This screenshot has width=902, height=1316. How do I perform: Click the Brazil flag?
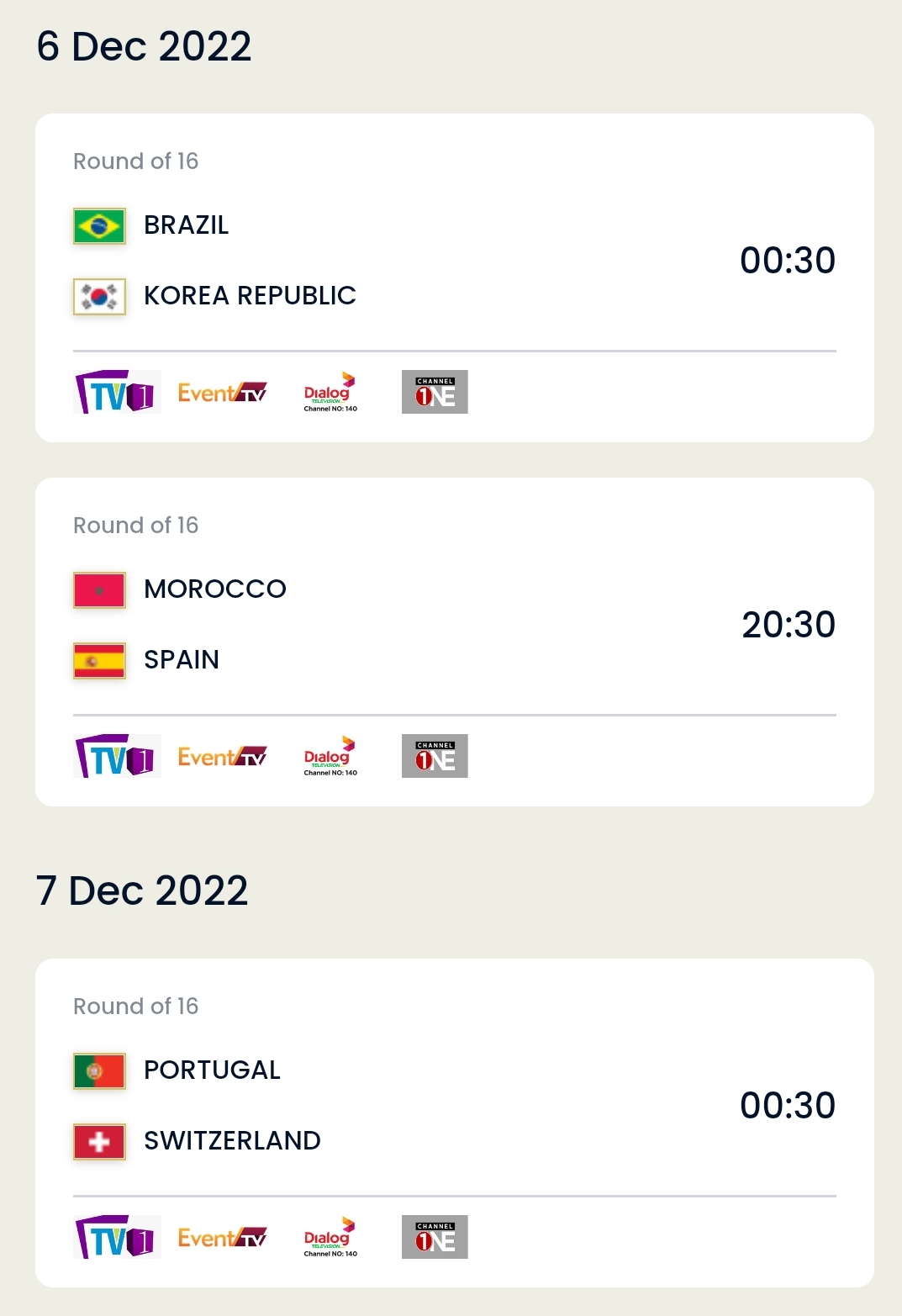pyautogui.click(x=99, y=226)
